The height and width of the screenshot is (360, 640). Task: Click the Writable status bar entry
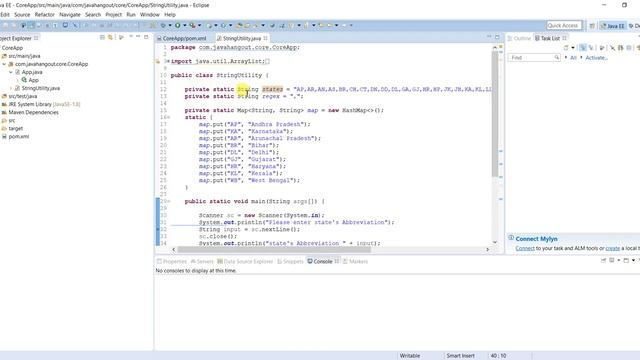[410, 356]
